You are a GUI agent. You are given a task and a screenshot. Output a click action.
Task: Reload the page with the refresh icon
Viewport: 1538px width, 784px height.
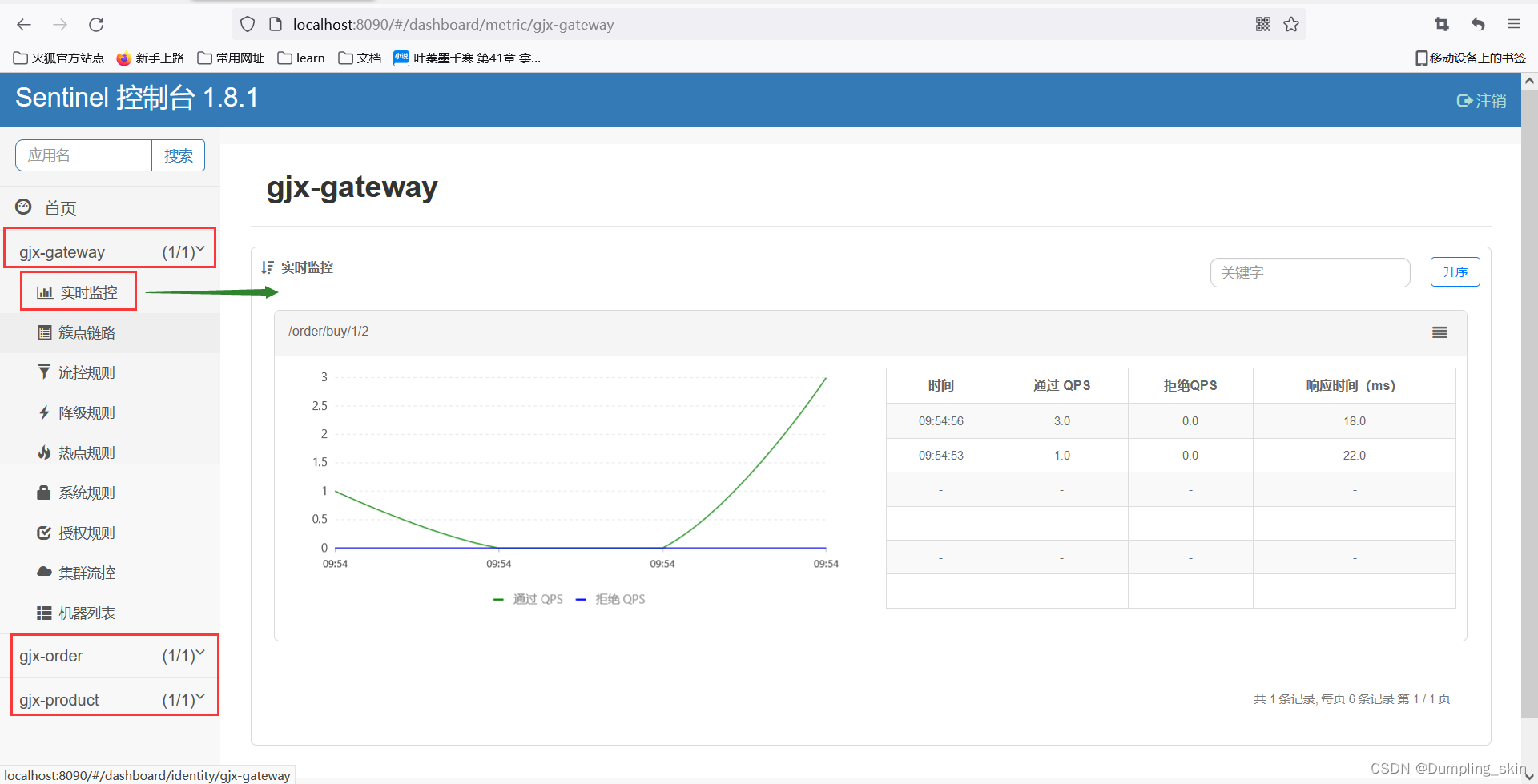(96, 25)
